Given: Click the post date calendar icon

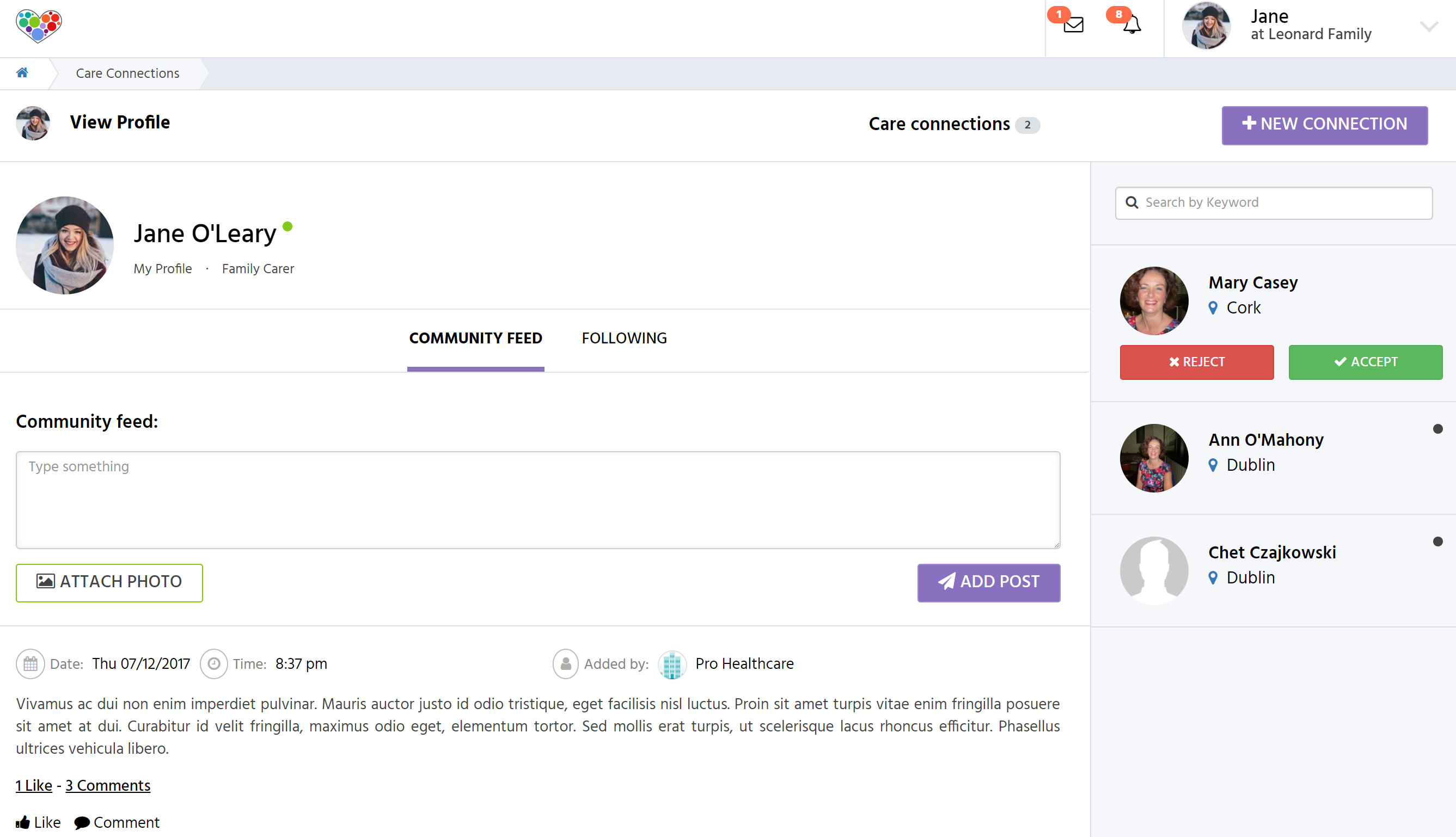Looking at the screenshot, I should (x=30, y=664).
